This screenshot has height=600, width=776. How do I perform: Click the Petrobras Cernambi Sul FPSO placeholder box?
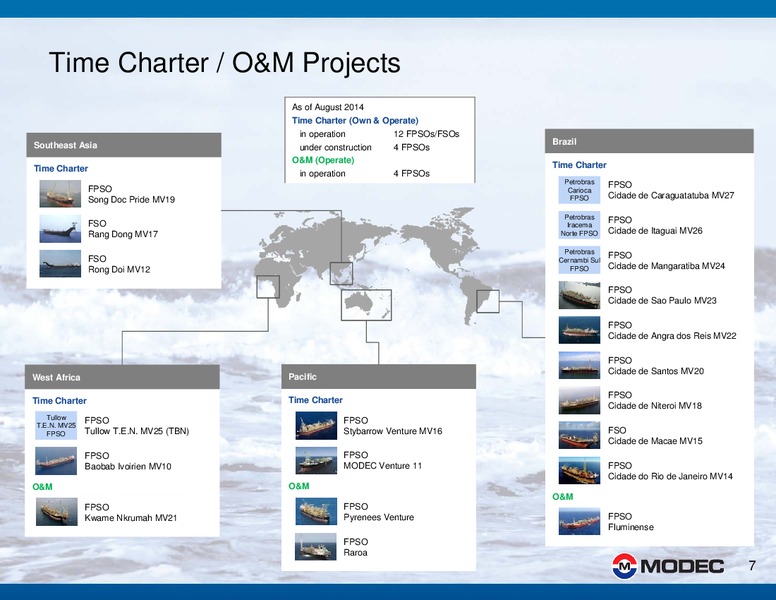coord(580,260)
